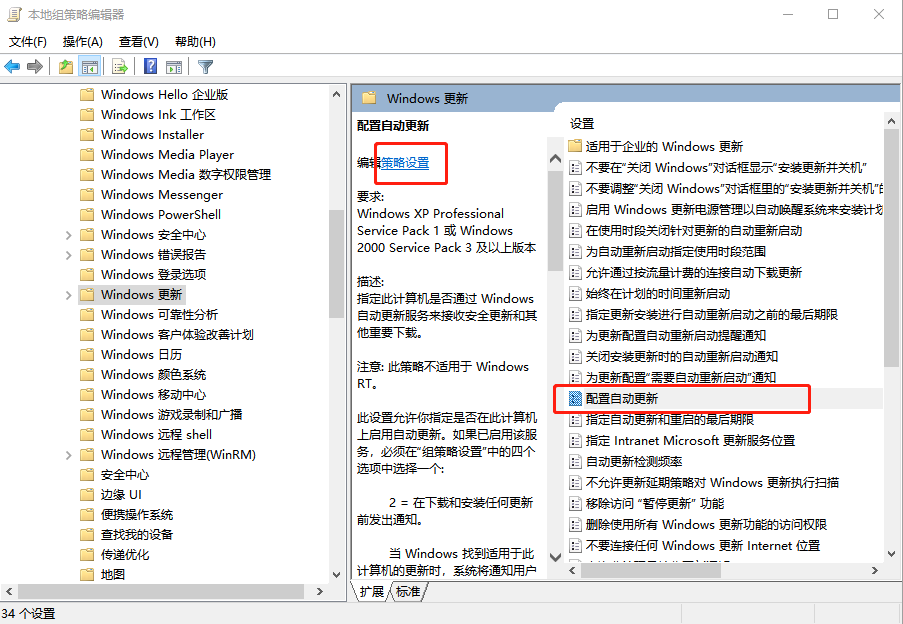Click the show properties window toolbar icon

pyautogui.click(x=172, y=67)
